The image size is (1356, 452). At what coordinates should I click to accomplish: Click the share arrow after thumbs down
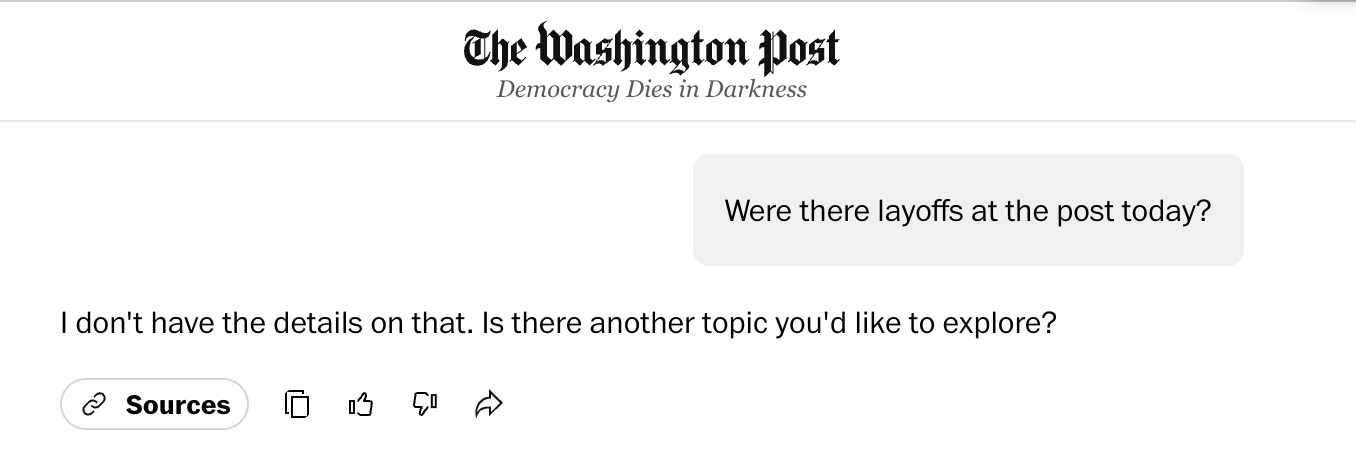tap(488, 404)
